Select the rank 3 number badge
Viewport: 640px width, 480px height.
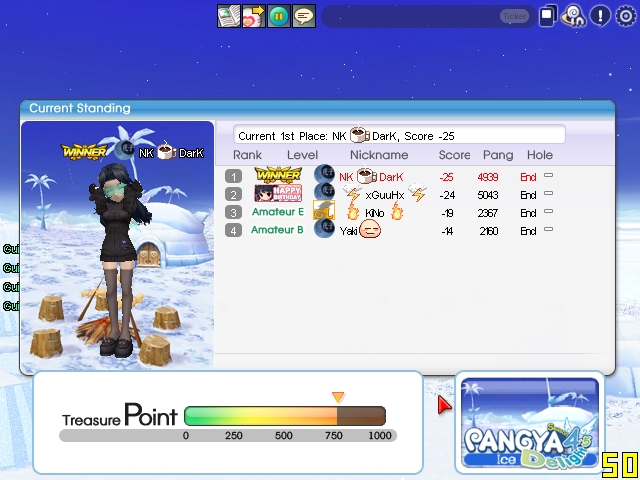(x=233, y=213)
